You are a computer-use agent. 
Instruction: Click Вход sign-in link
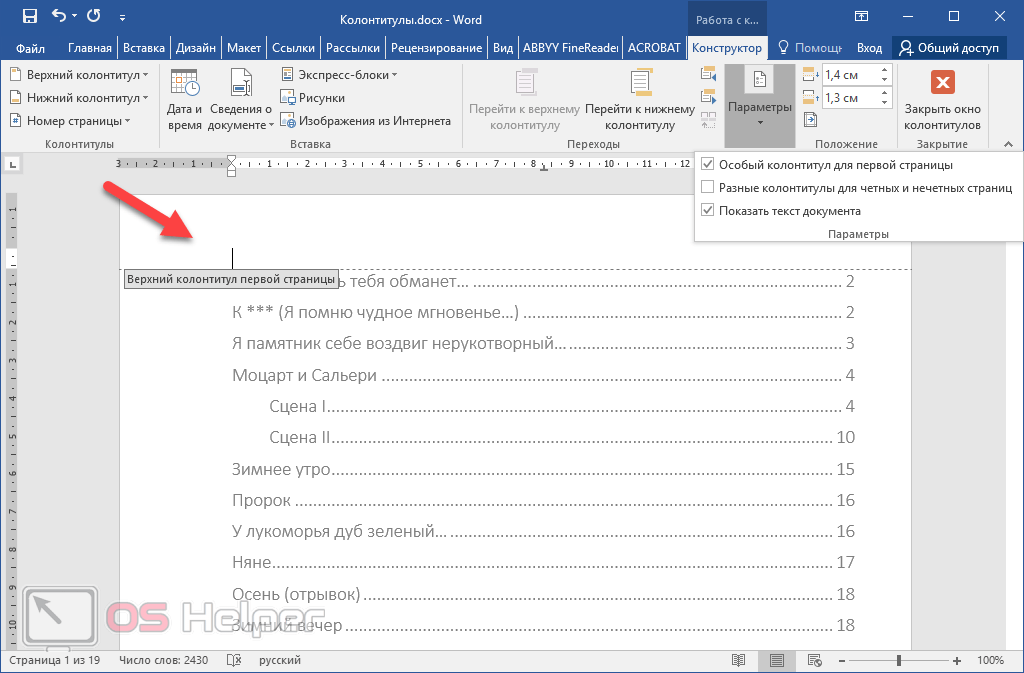tap(869, 48)
